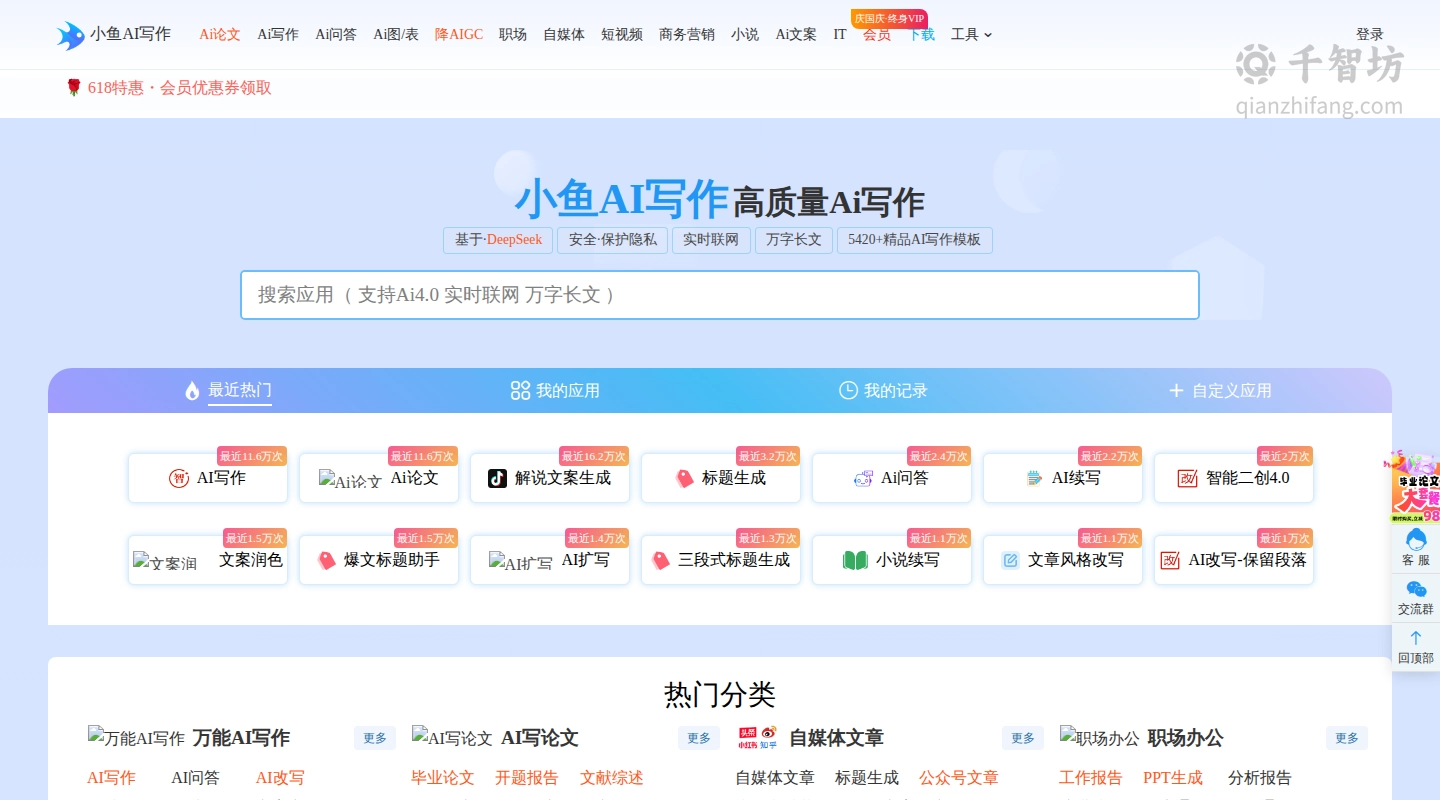Viewport: 1440px width, 800px height.
Task: Click the TikTok icon on 解说文案生成 card
Action: click(497, 478)
